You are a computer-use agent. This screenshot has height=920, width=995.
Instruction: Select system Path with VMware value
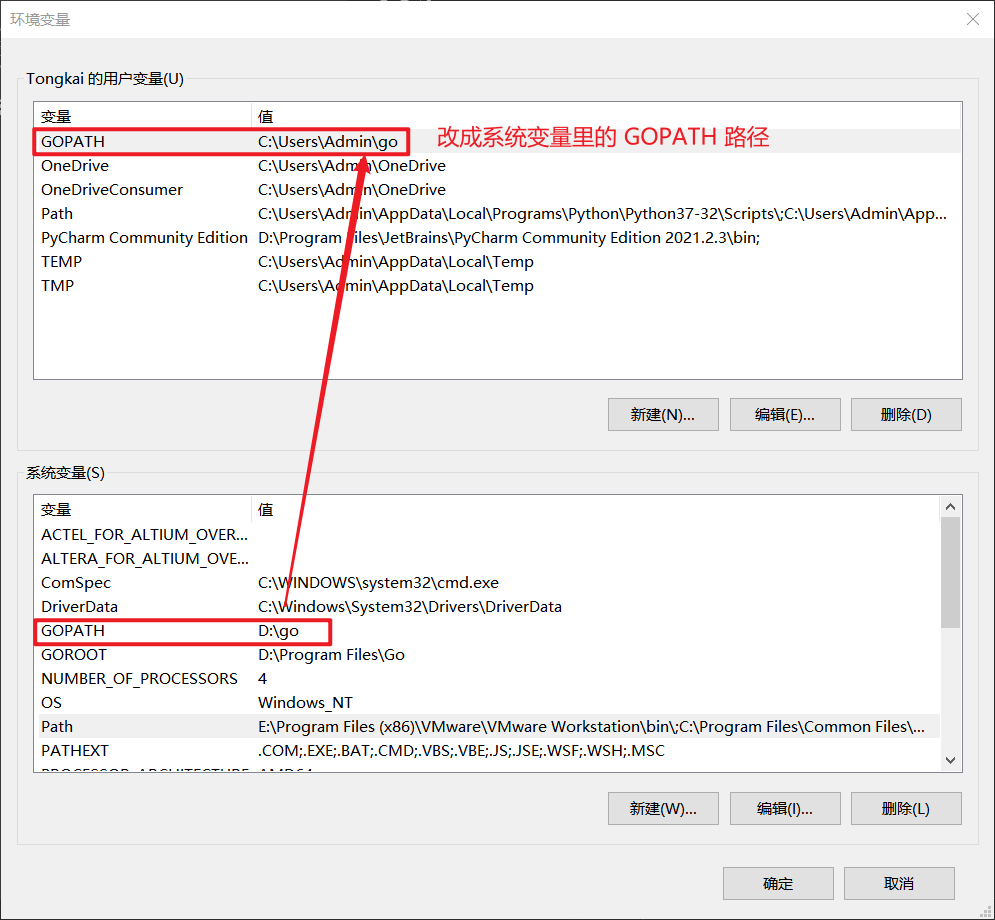click(487, 726)
